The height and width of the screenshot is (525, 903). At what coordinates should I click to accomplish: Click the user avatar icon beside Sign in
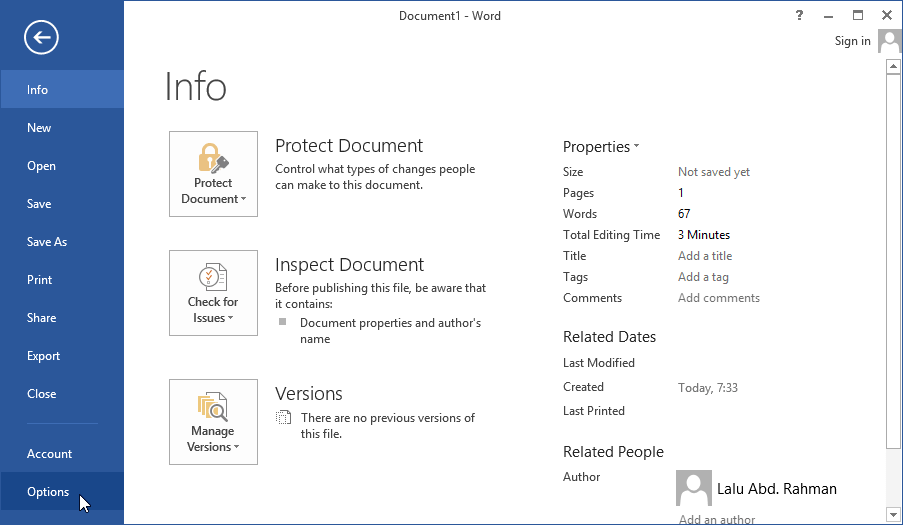click(890, 41)
